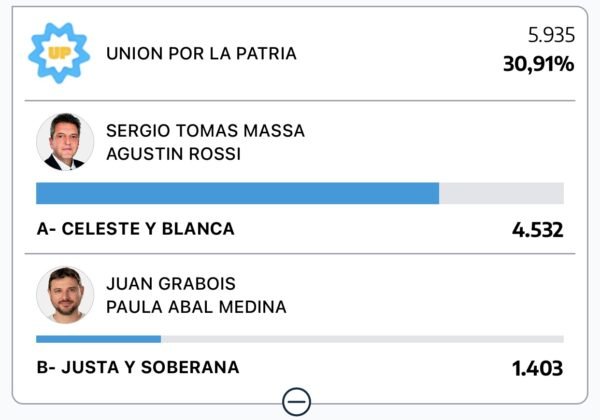Click the Union por la Patria logo

coord(59,52)
